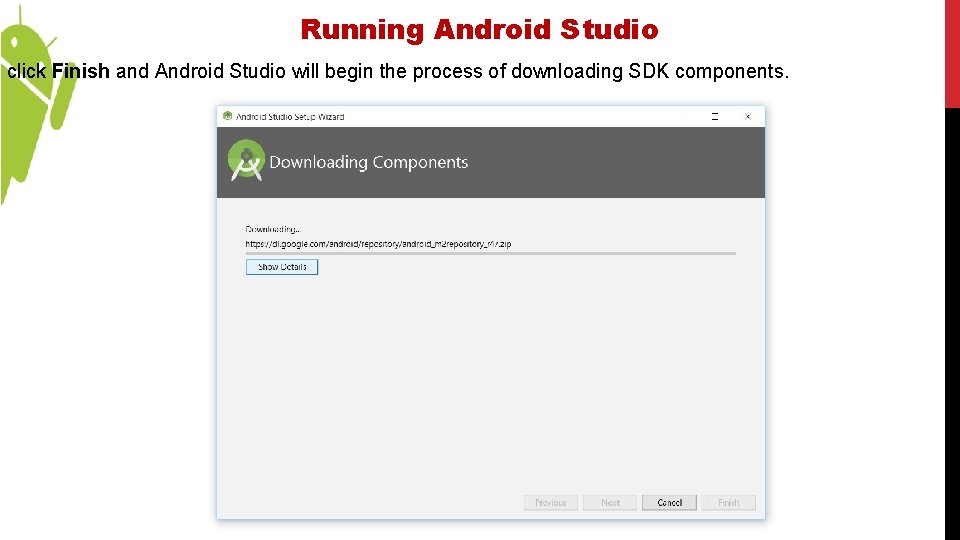Click the disabled Previous button
Viewport: 960px width, 540px height.
550,503
